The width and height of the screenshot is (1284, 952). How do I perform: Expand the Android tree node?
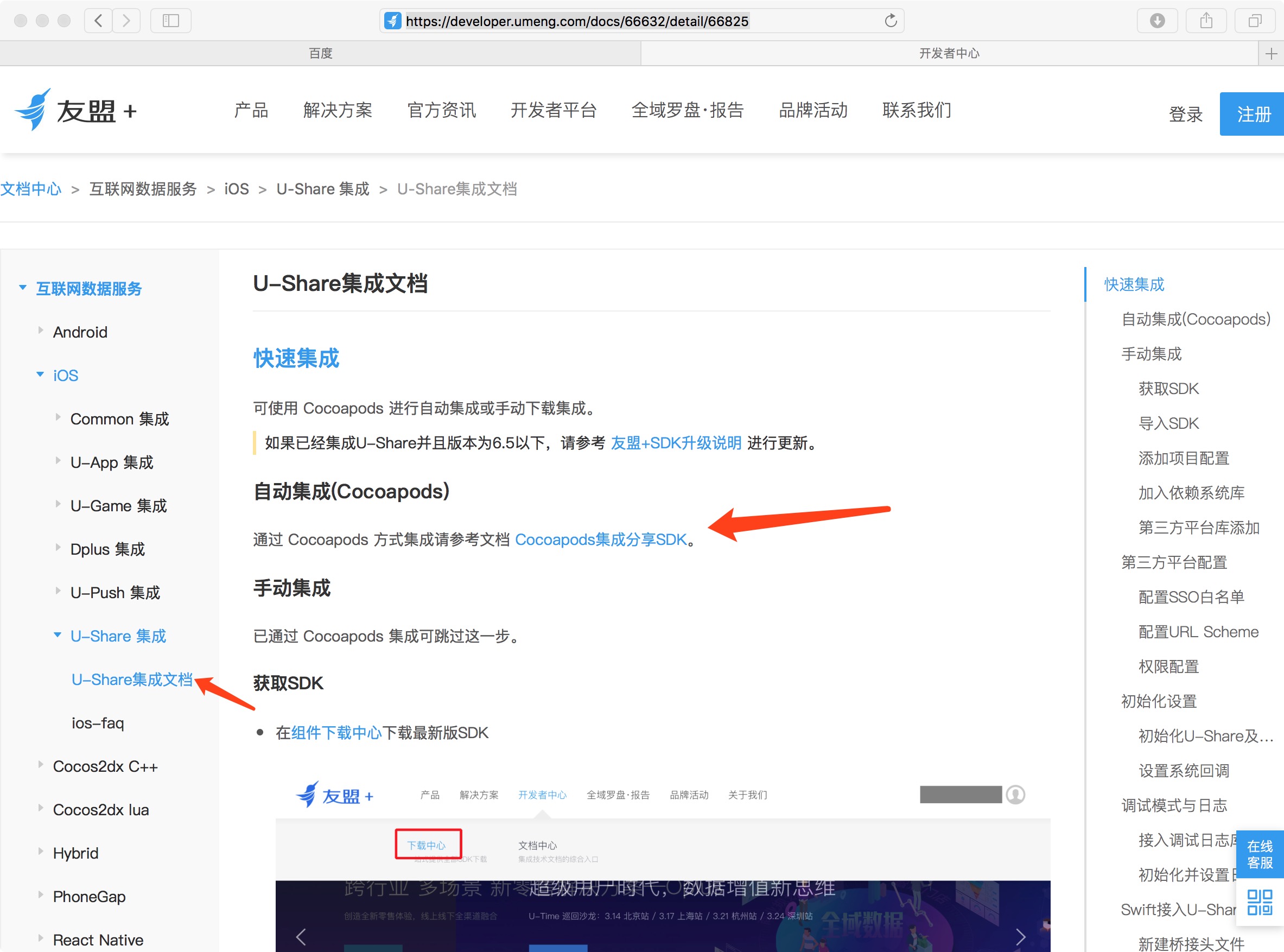pyautogui.click(x=40, y=331)
